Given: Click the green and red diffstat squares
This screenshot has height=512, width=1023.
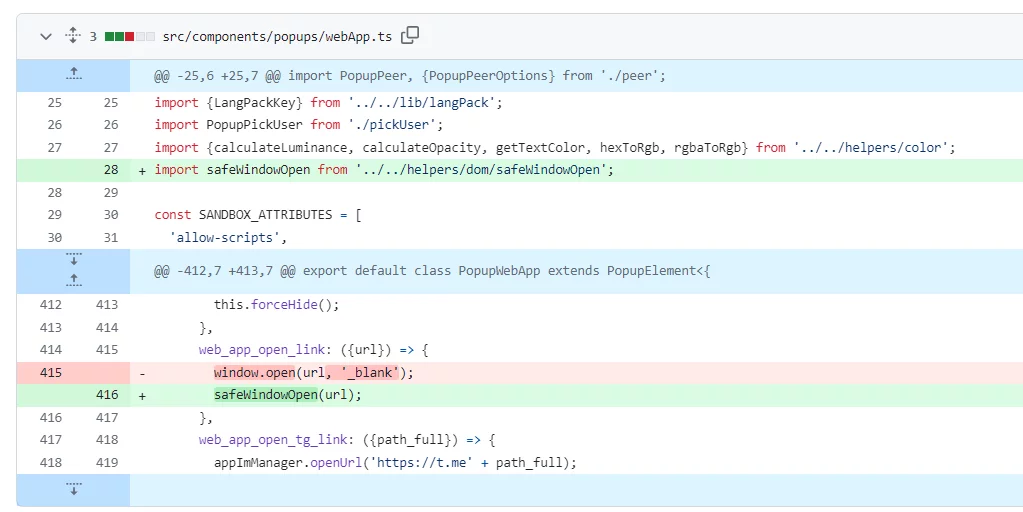Looking at the screenshot, I should coord(129,36).
